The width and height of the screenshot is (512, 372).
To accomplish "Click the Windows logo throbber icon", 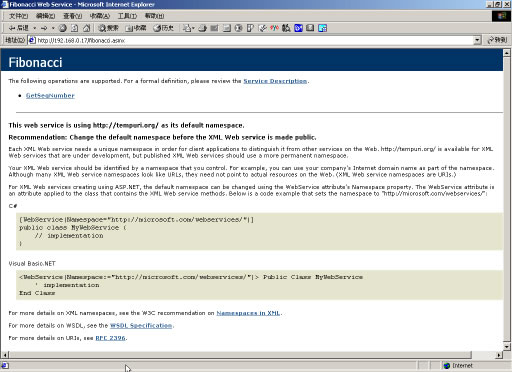I will [501, 16].
